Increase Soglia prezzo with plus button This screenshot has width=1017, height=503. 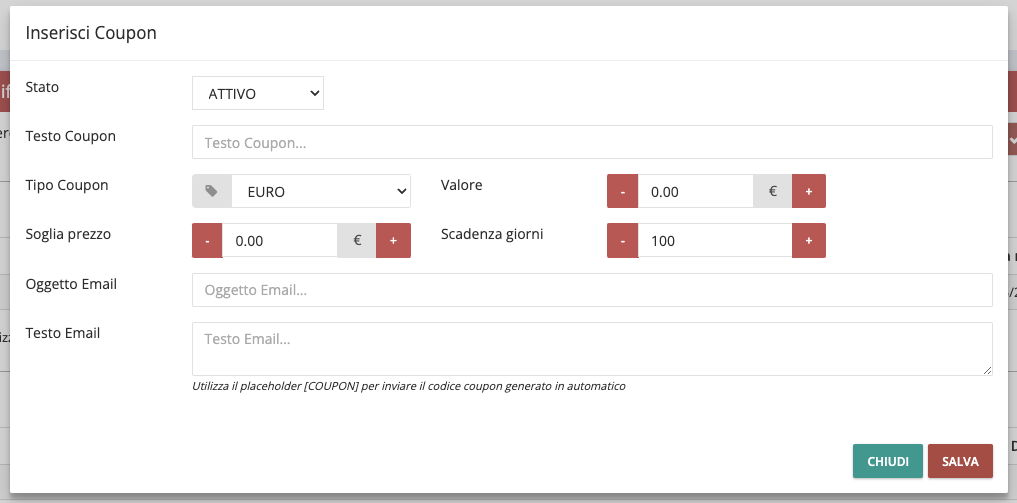[x=393, y=241]
